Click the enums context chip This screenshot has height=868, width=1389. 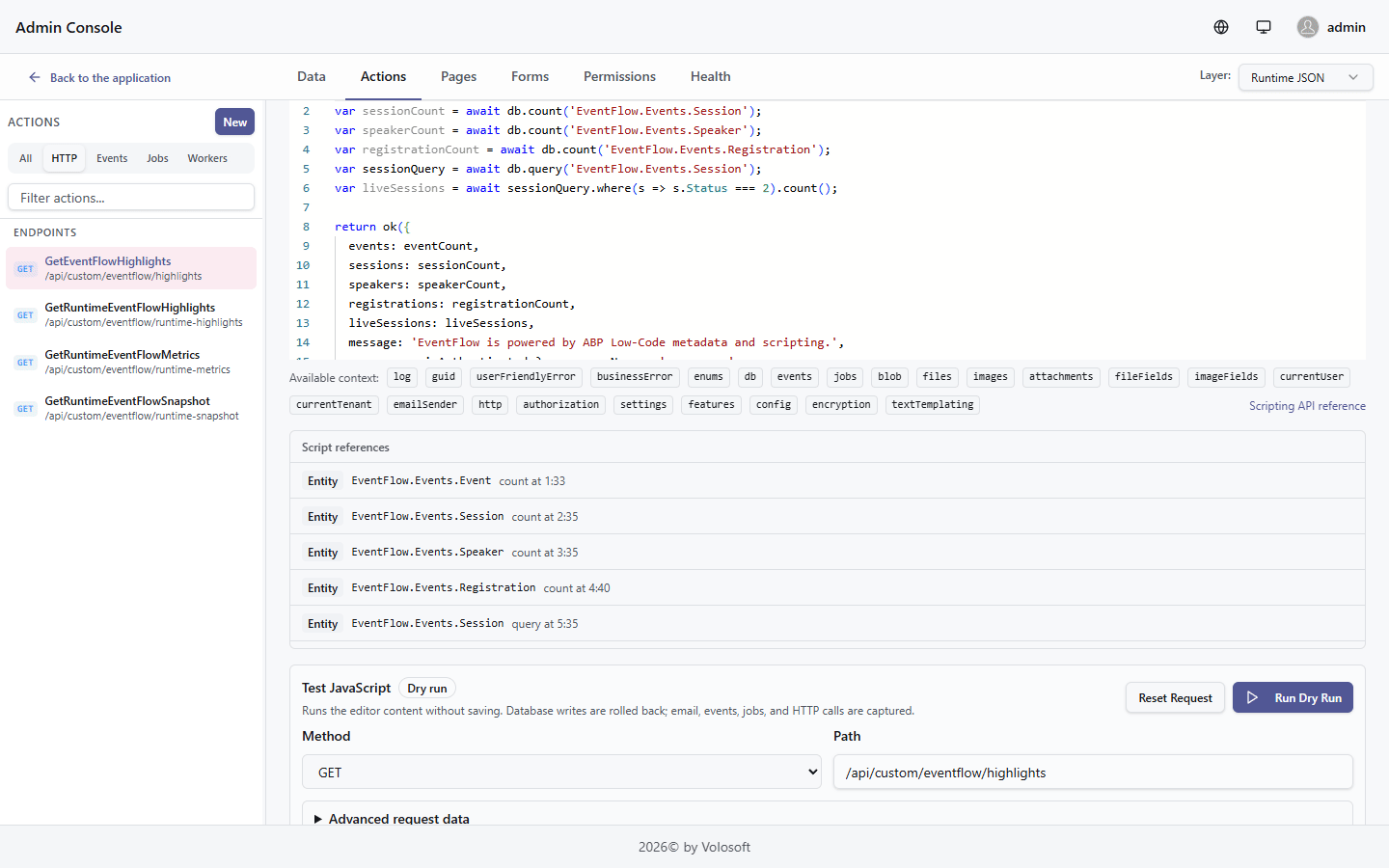click(x=708, y=377)
